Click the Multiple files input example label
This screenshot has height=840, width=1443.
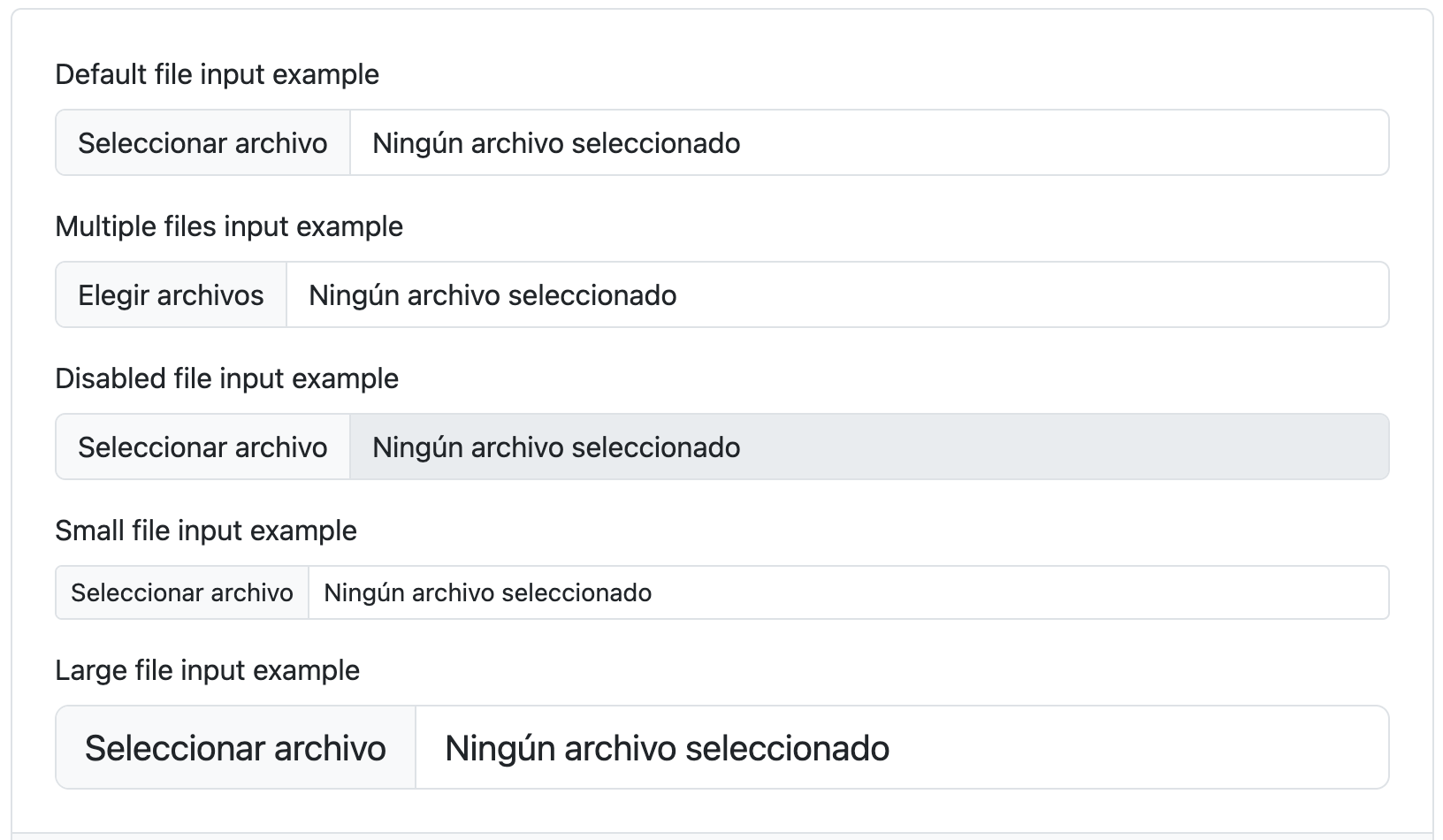tap(228, 226)
